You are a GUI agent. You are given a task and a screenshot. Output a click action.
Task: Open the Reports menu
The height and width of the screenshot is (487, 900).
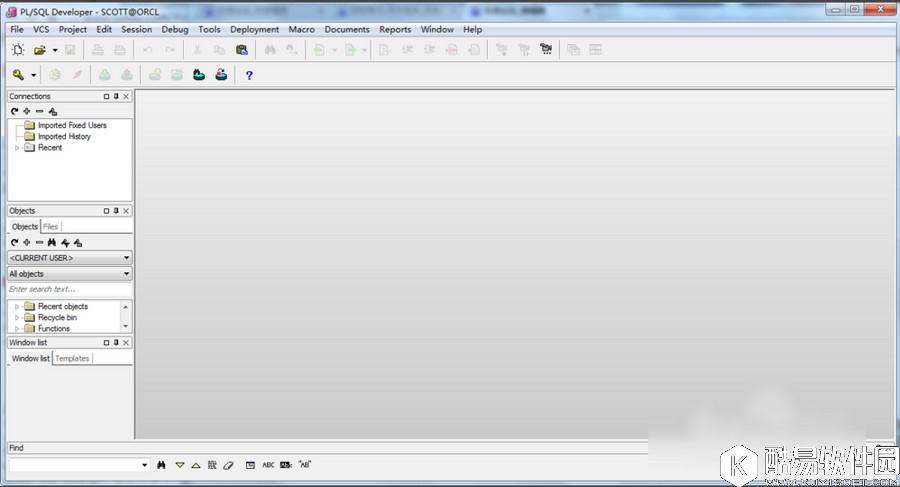pyautogui.click(x=395, y=29)
